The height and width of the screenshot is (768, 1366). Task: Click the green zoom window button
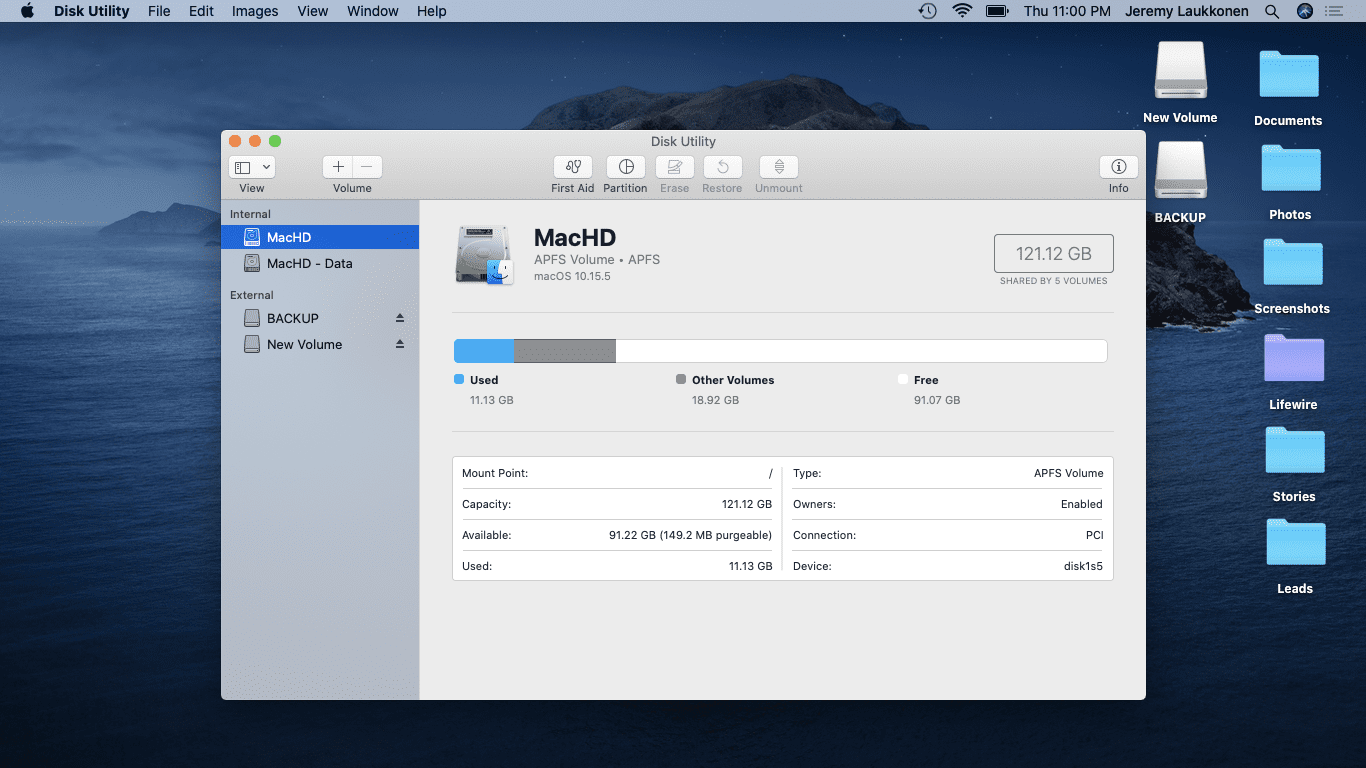pos(275,141)
